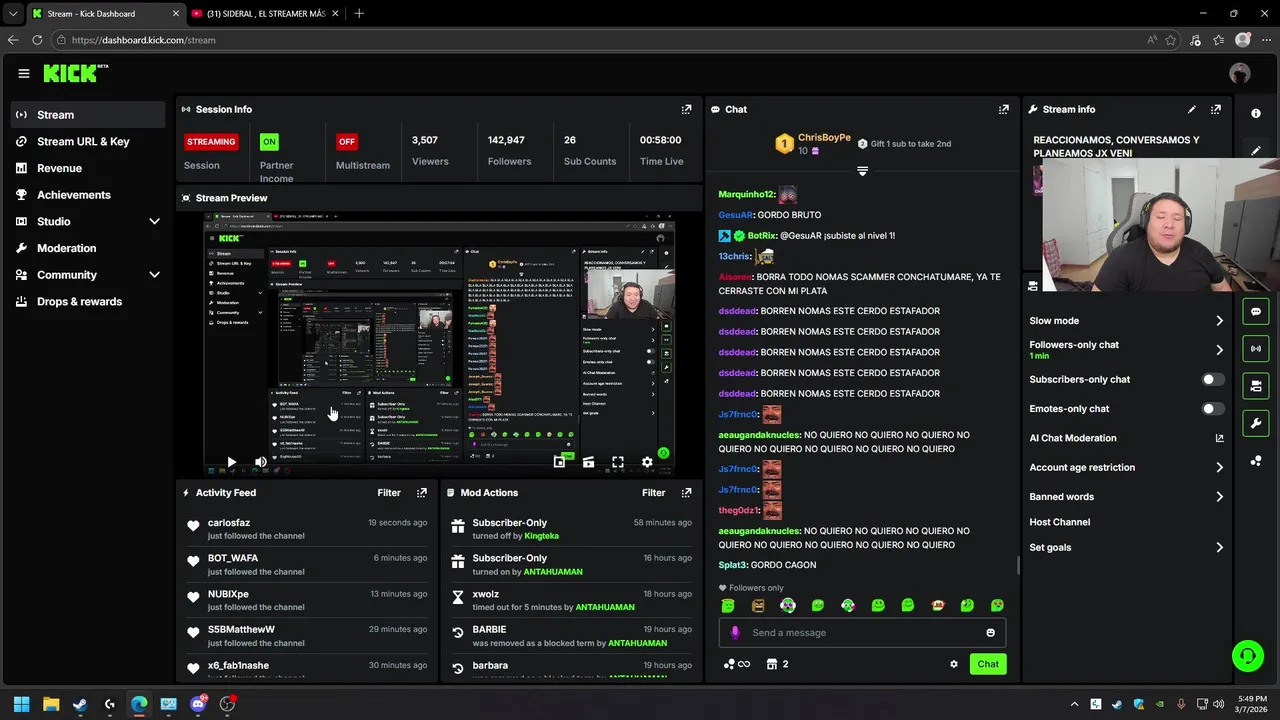Pop out the Stream info panel
Viewport: 1280px width, 720px height.
1215,109
